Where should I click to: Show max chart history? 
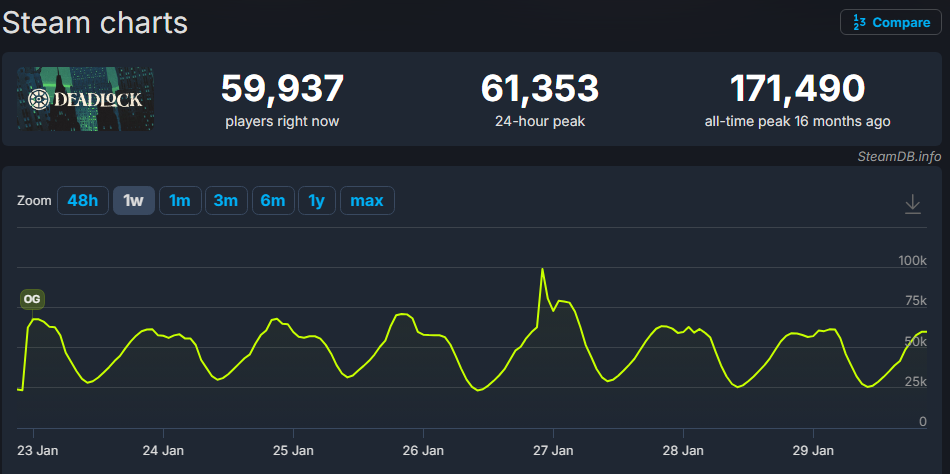coord(367,201)
